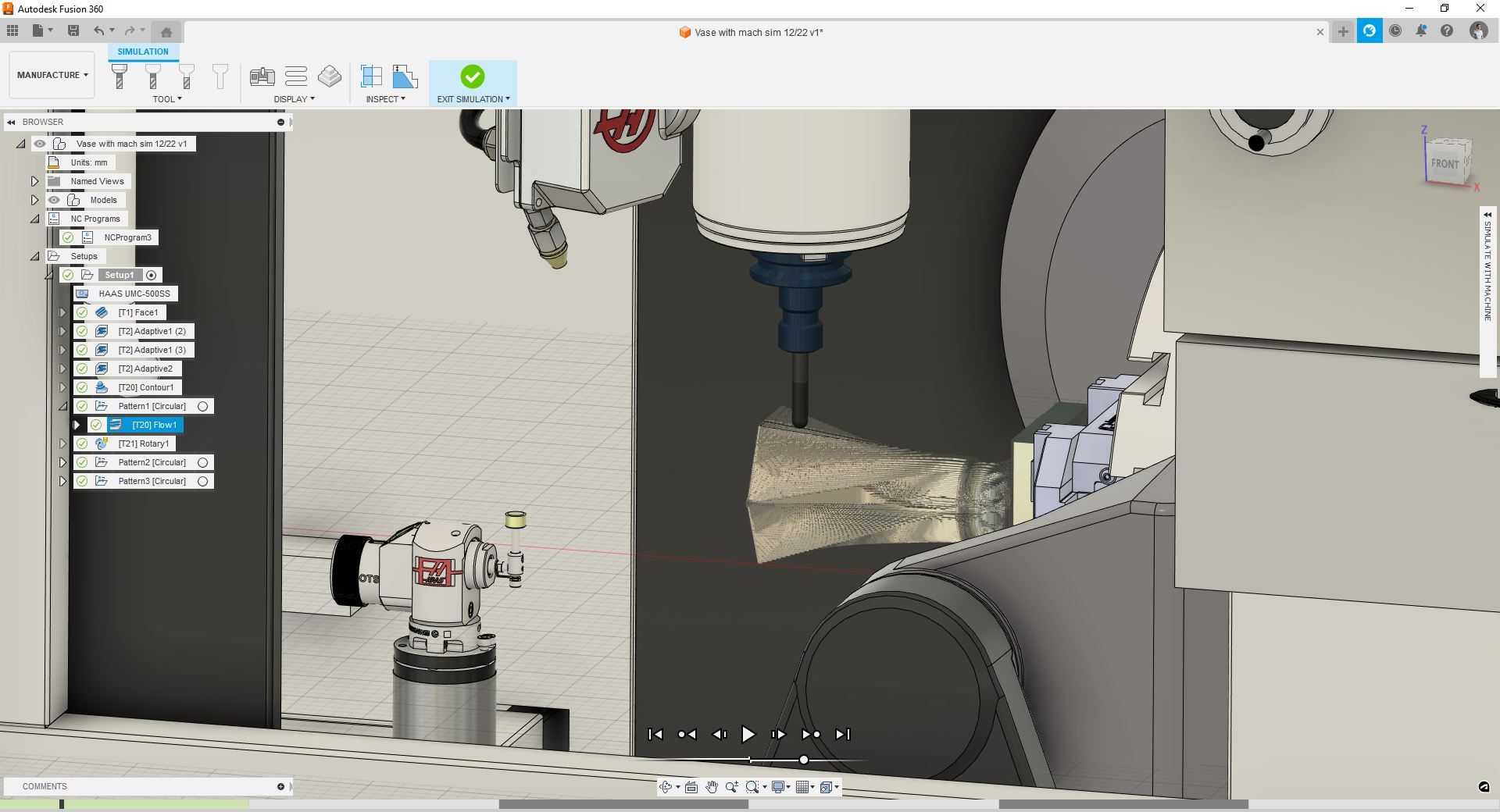Open the DISPLAY dropdown menu
The height and width of the screenshot is (812, 1500).
pyautogui.click(x=294, y=99)
